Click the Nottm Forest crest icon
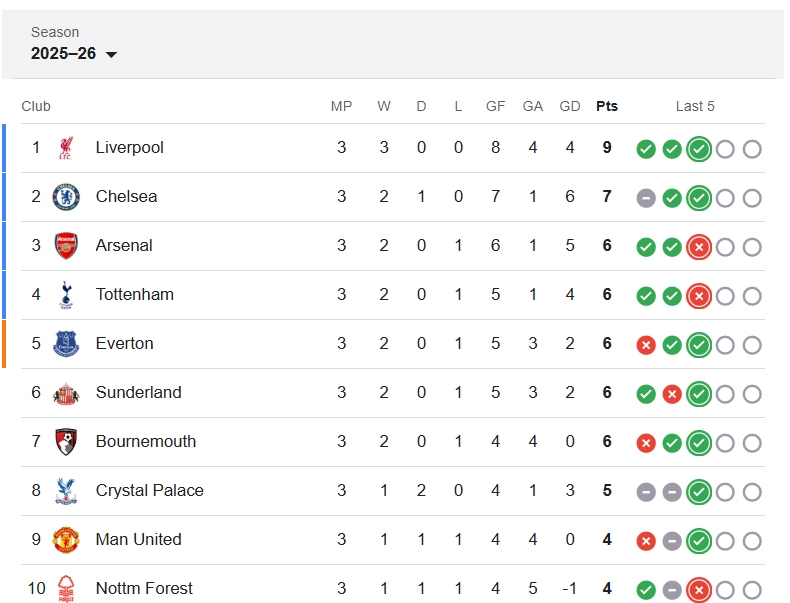 point(66,588)
